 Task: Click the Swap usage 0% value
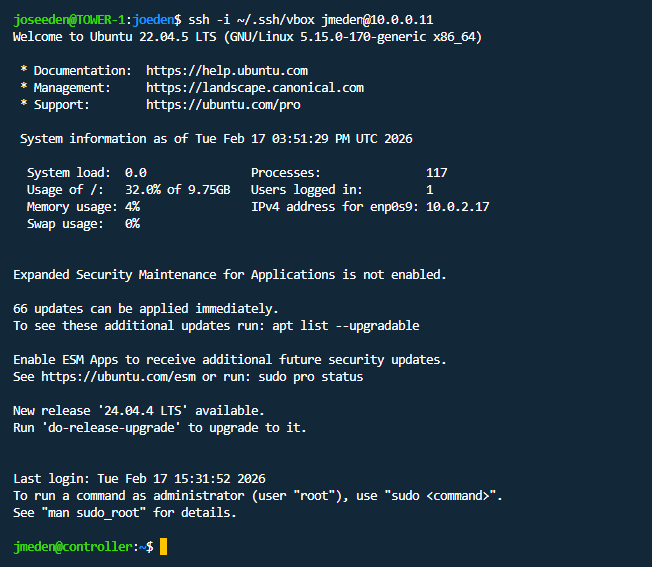click(x=132, y=224)
